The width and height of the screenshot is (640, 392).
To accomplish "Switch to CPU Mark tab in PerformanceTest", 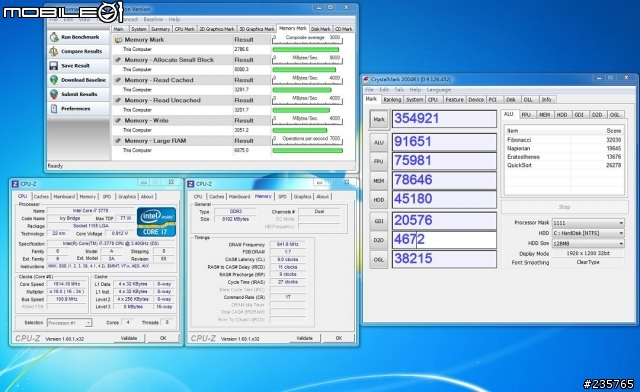I will pos(184,29).
